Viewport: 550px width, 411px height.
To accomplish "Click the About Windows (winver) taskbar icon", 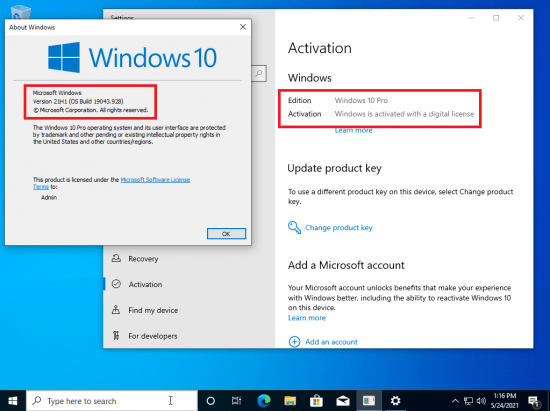I will click(x=369, y=400).
